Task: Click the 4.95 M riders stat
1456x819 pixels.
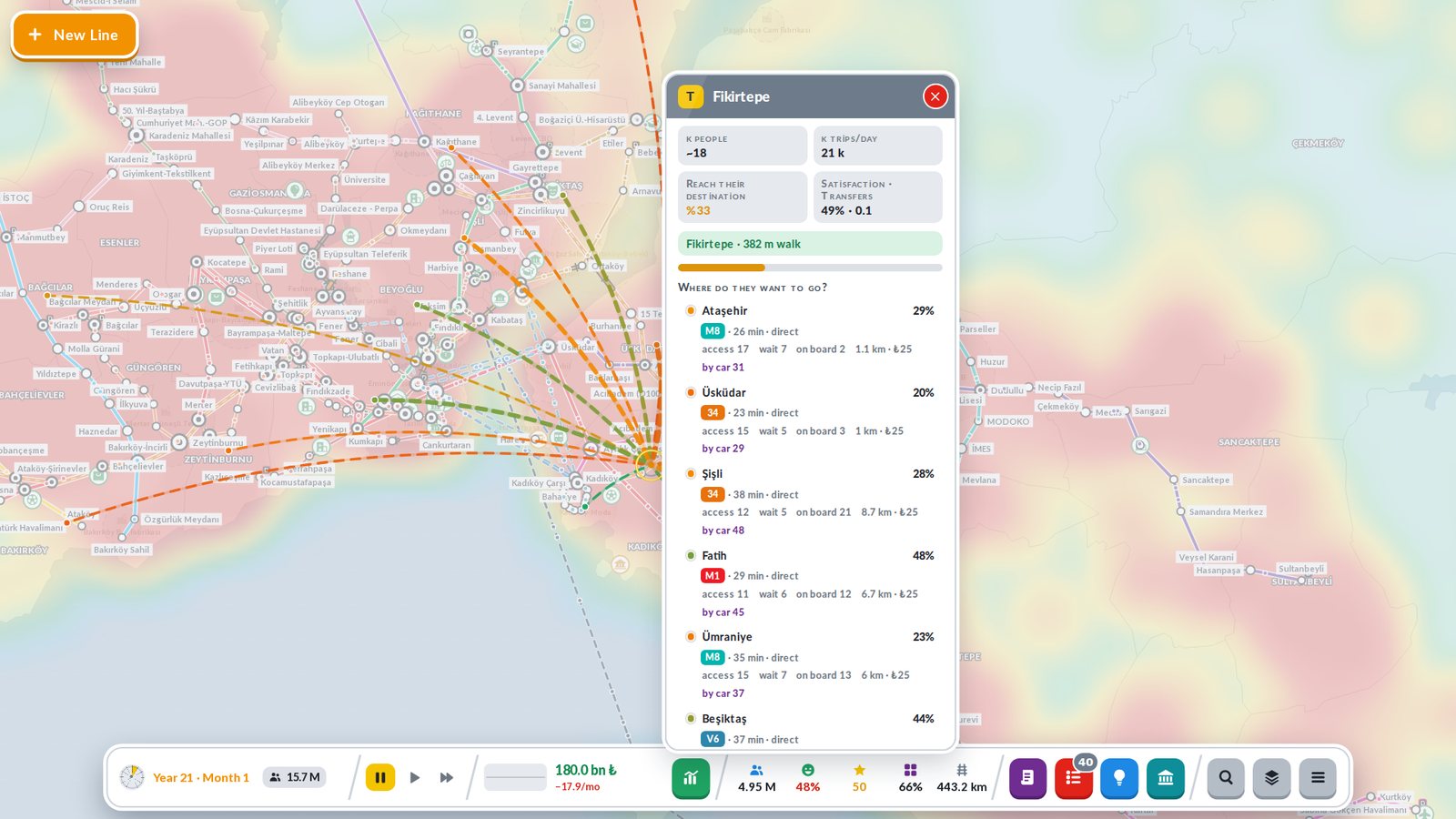Action: [757, 778]
